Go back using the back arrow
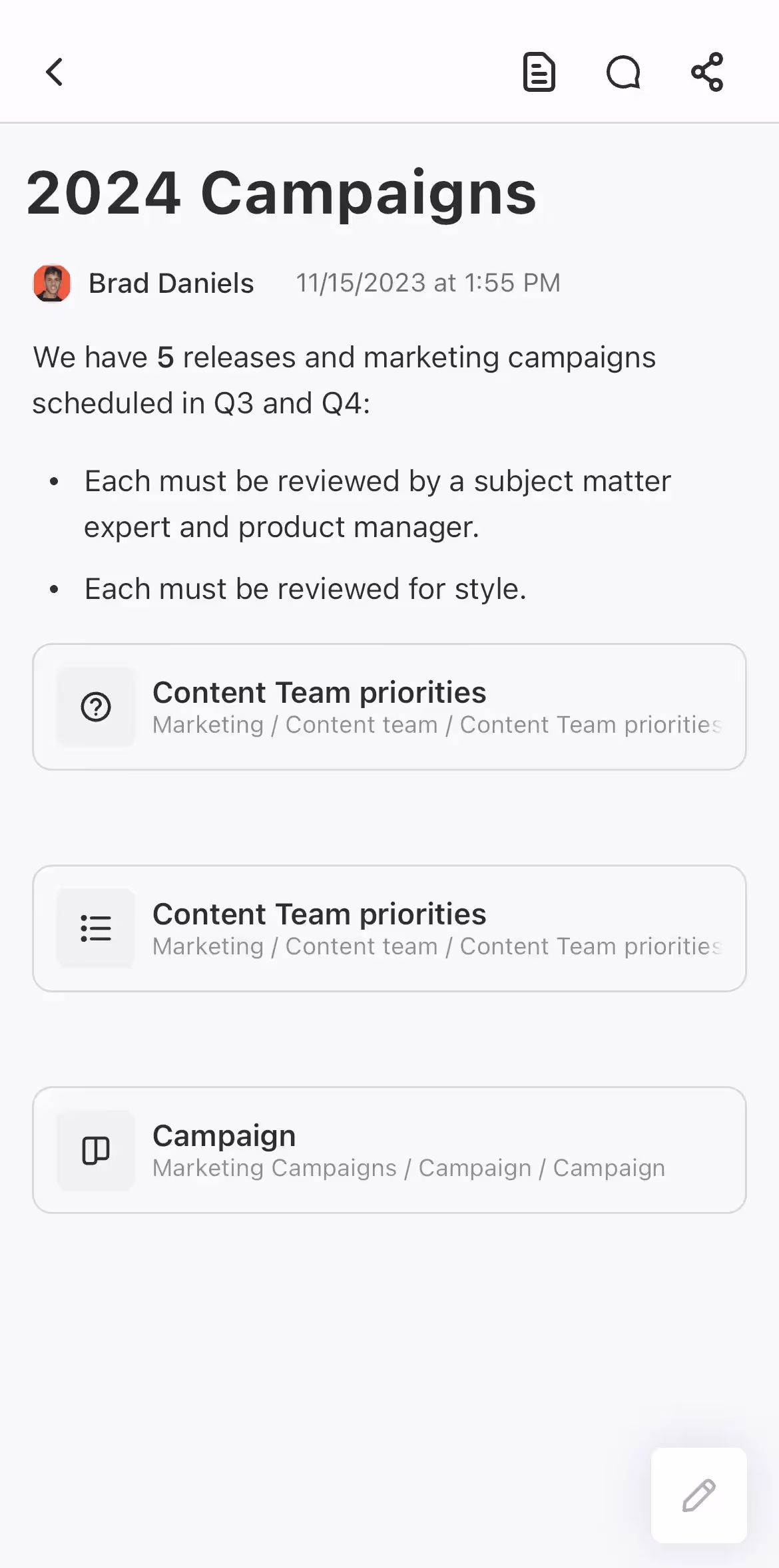 tap(54, 72)
